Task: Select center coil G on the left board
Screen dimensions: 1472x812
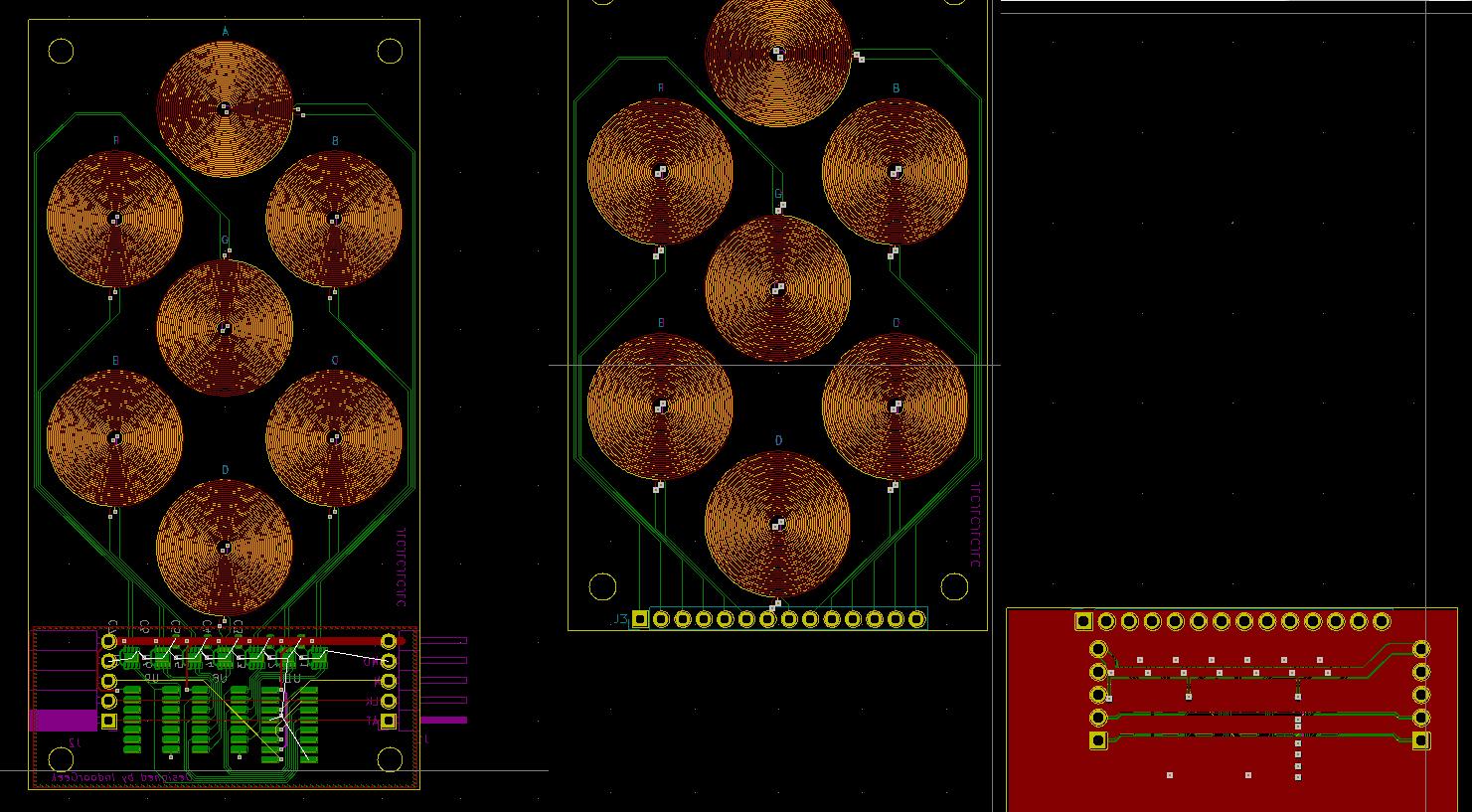Action: [x=227, y=328]
